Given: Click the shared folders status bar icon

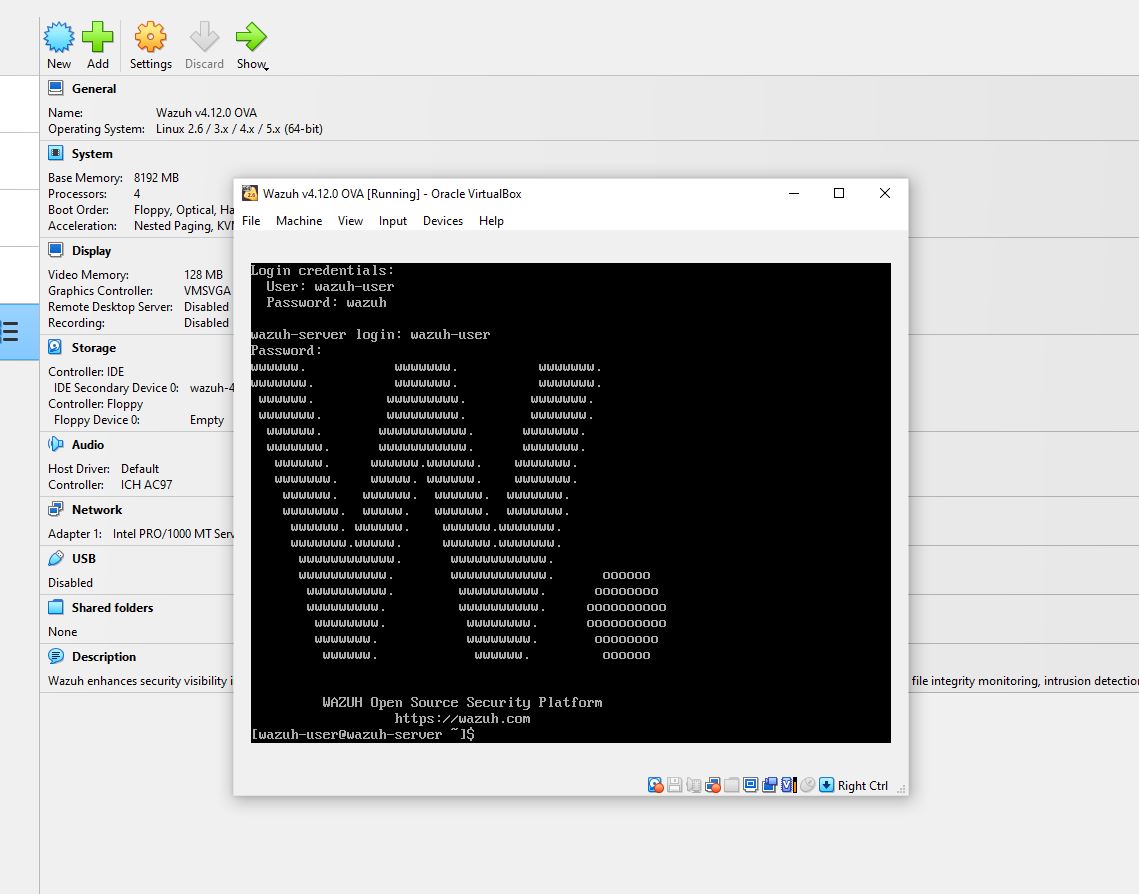Looking at the screenshot, I should [x=732, y=785].
